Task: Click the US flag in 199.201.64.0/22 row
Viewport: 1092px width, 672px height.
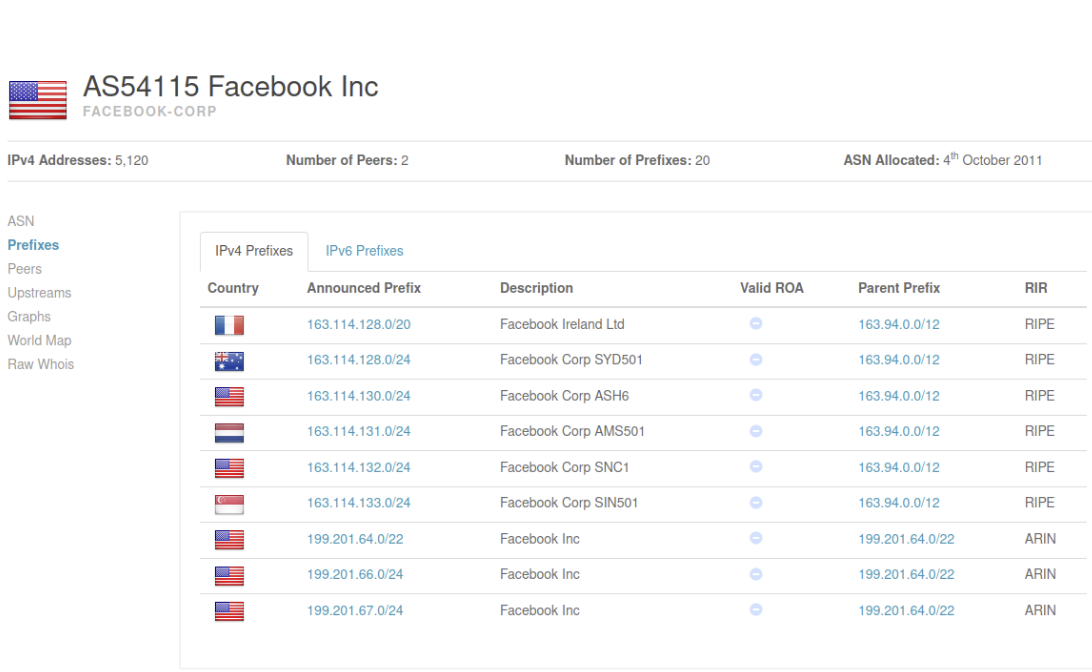Action: [x=229, y=540]
